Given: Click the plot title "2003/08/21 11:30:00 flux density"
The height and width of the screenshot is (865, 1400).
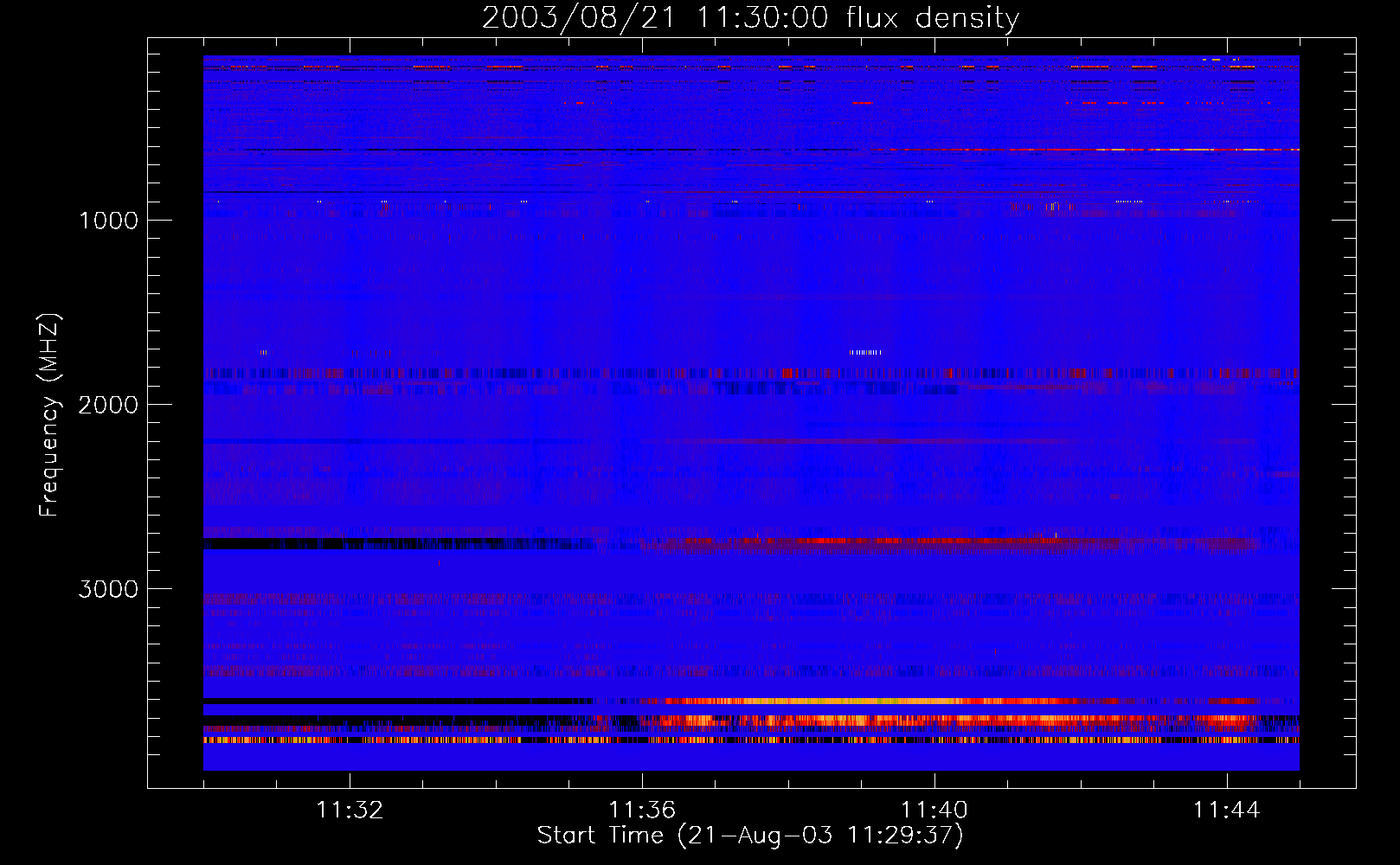Looking at the screenshot, I should 750,17.
